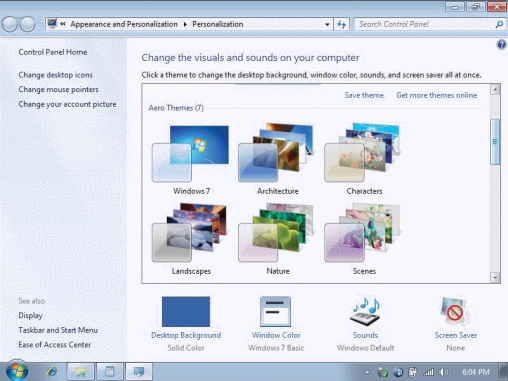Click the Aero Themes (7) group header
508x381 pixels.
(176, 108)
